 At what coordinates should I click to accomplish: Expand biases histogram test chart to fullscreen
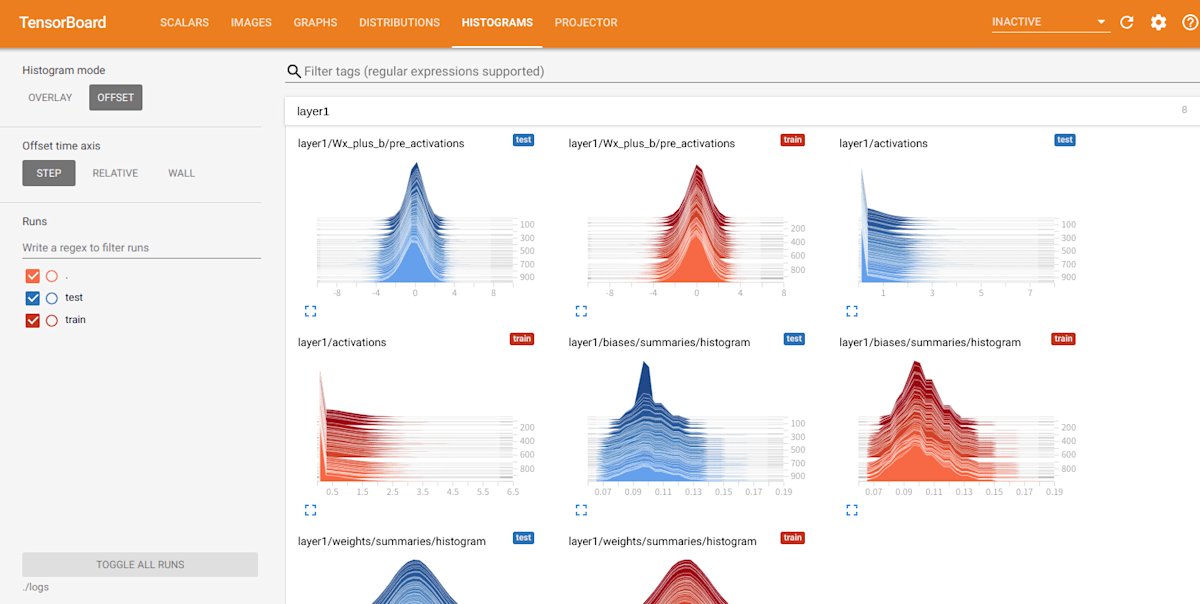pos(581,510)
